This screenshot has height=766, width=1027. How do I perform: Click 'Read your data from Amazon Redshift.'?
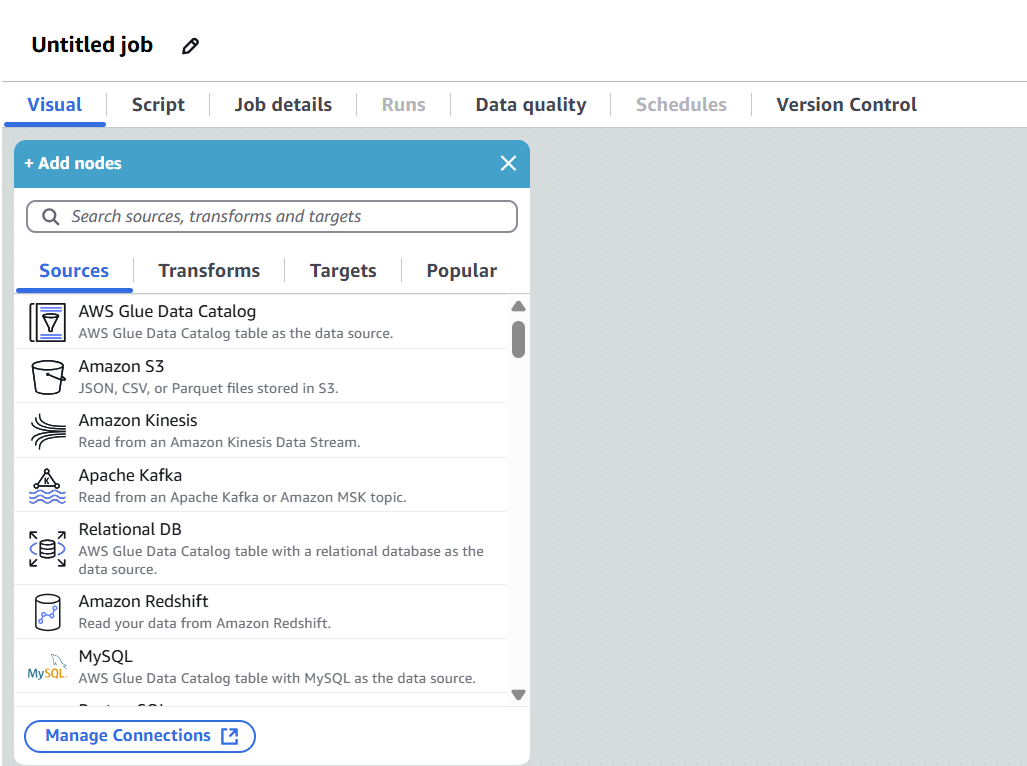[x=204, y=623]
